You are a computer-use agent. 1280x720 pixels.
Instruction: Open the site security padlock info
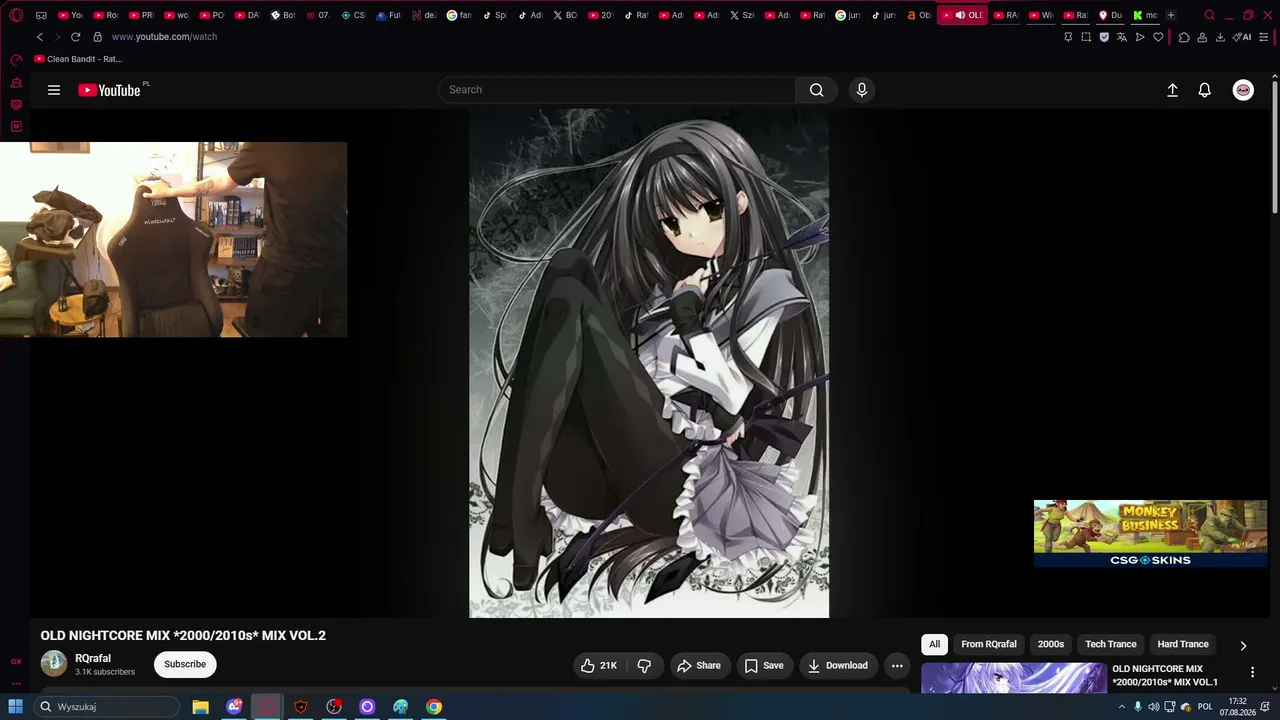click(97, 37)
